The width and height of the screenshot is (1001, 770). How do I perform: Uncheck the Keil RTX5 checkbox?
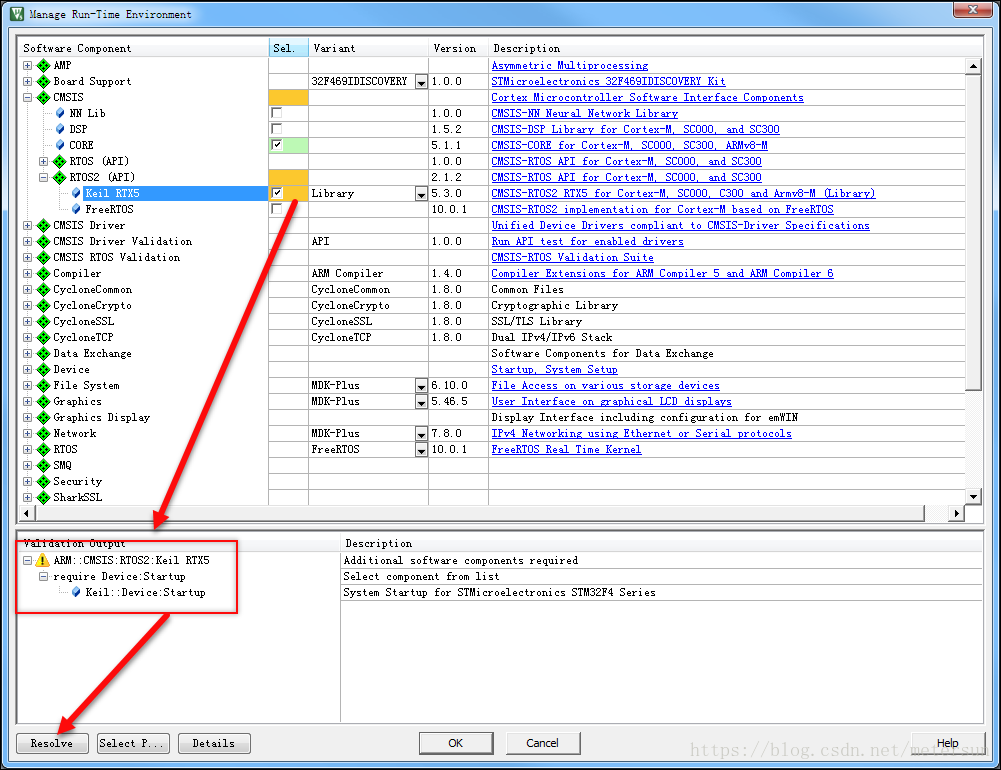[276, 193]
